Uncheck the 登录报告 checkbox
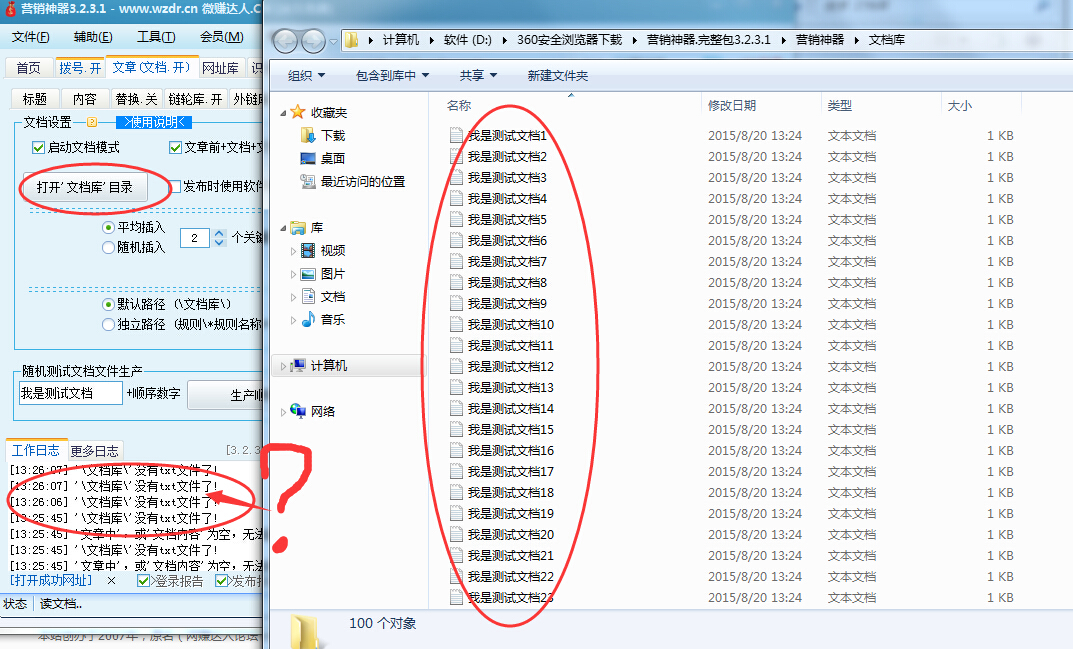 (143, 581)
